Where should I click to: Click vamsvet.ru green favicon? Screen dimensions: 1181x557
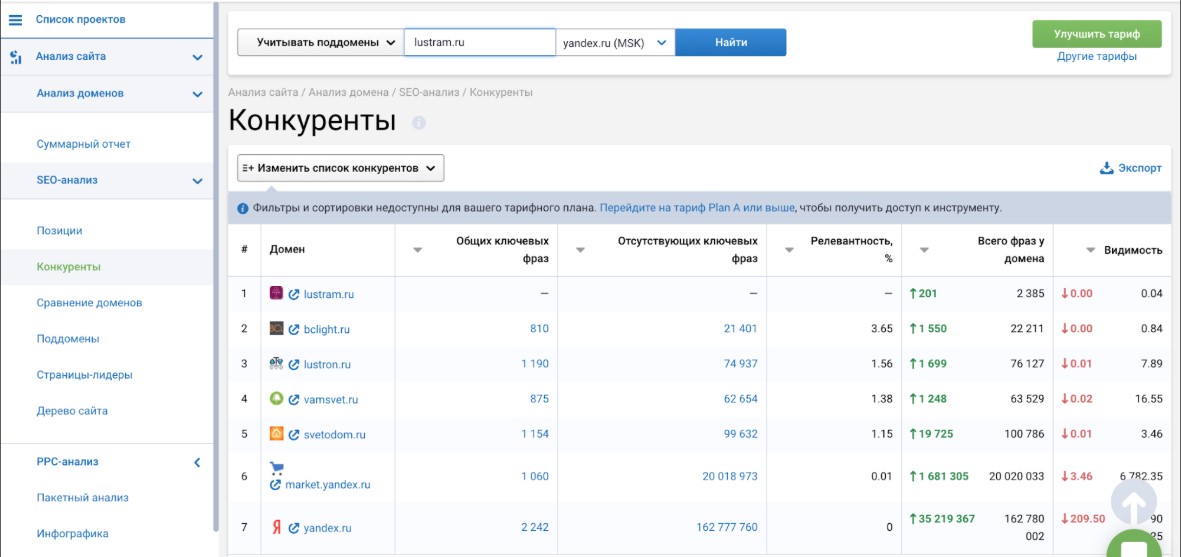276,398
